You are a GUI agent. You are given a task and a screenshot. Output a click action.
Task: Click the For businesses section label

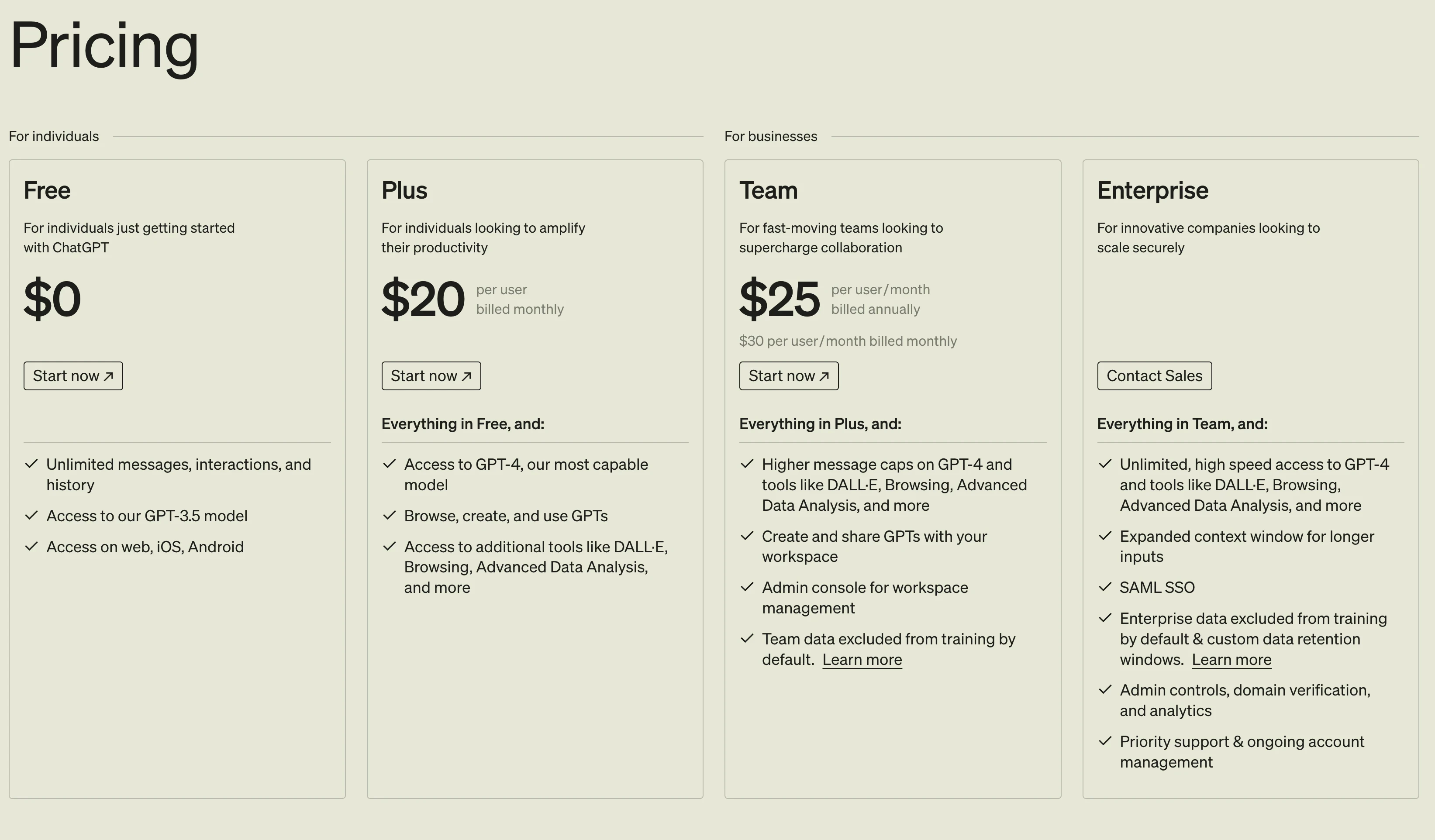pos(770,137)
